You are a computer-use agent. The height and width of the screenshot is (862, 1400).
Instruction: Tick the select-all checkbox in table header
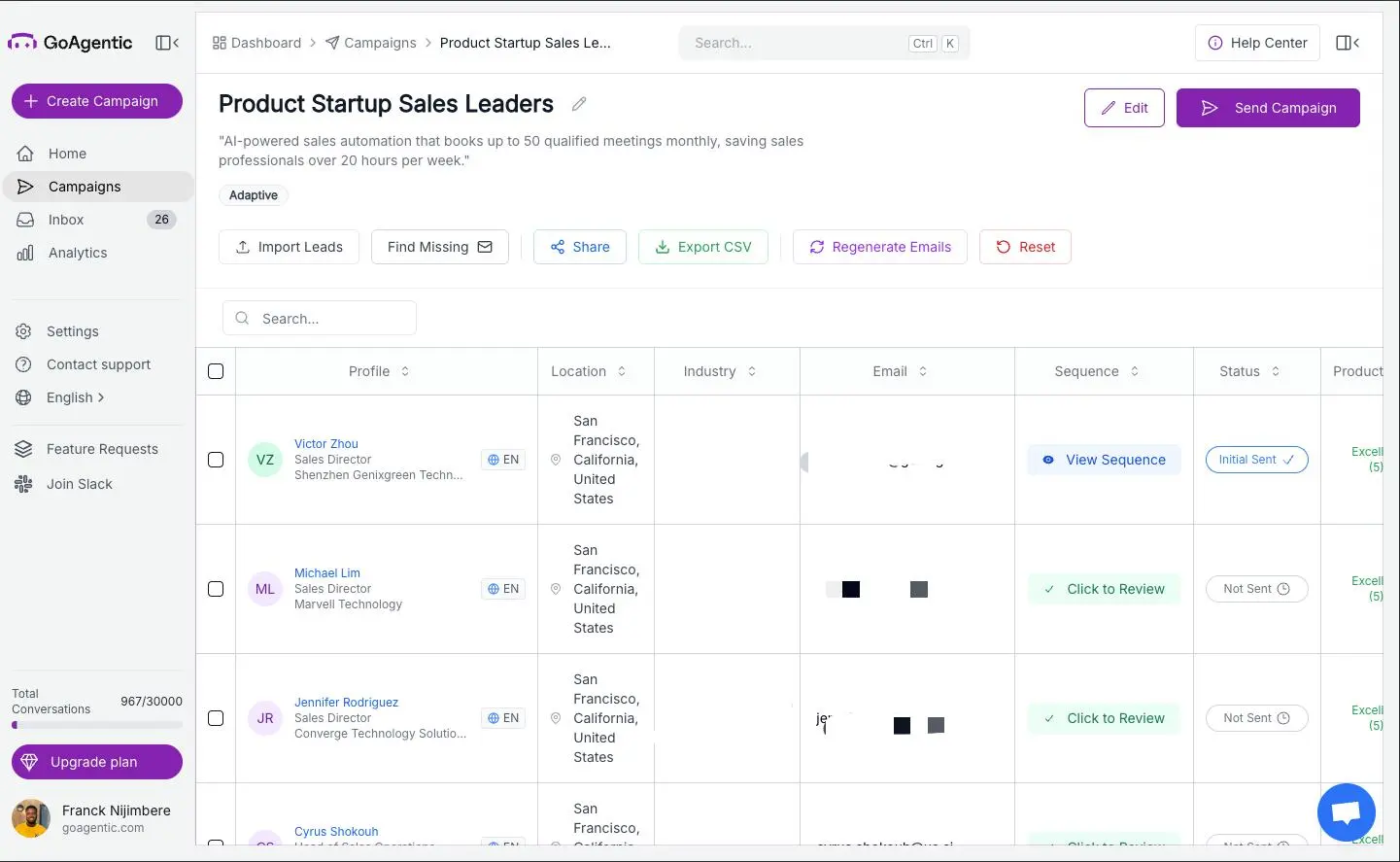216,371
